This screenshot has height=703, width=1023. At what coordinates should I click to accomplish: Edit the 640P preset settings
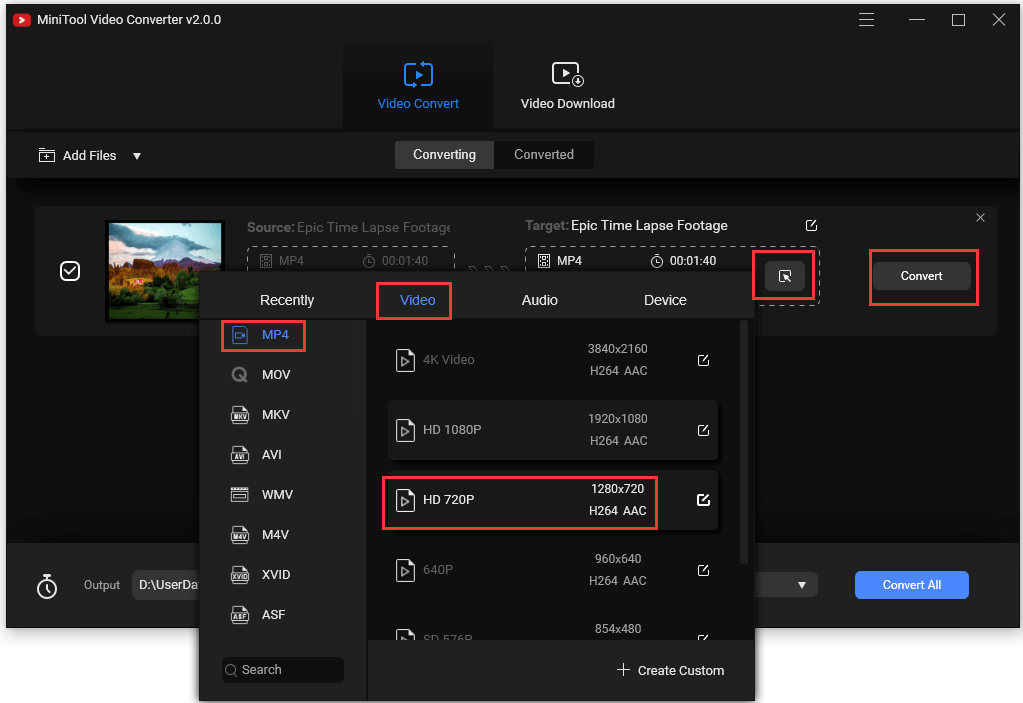click(x=703, y=571)
